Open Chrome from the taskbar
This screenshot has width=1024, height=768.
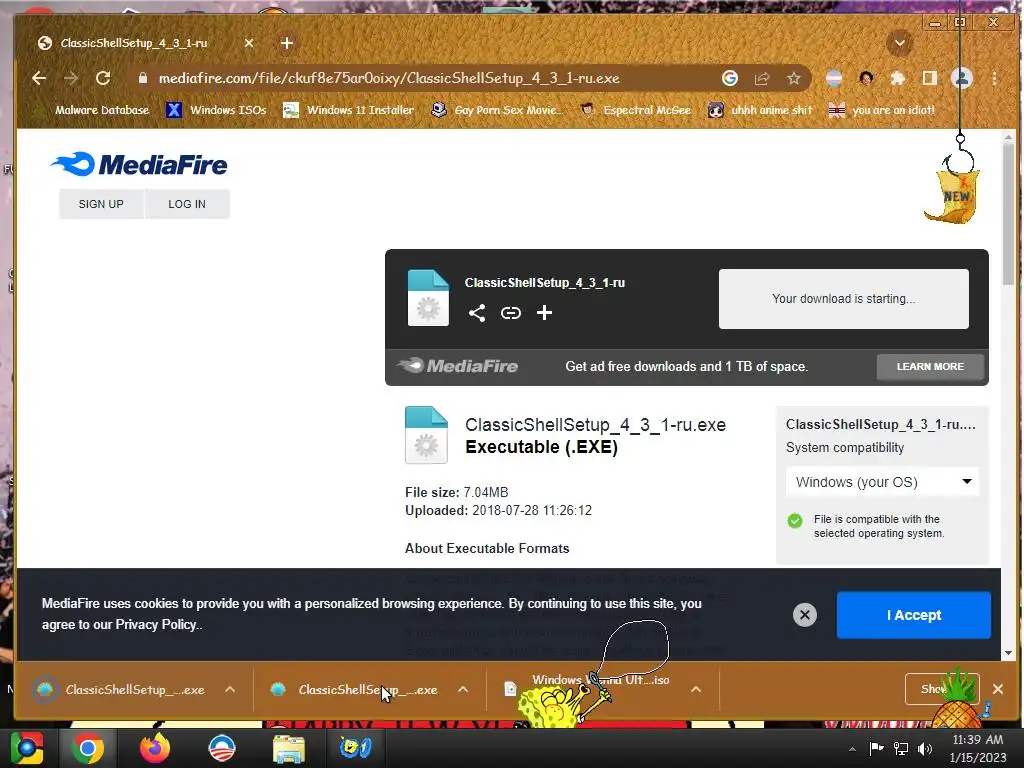[x=88, y=748]
